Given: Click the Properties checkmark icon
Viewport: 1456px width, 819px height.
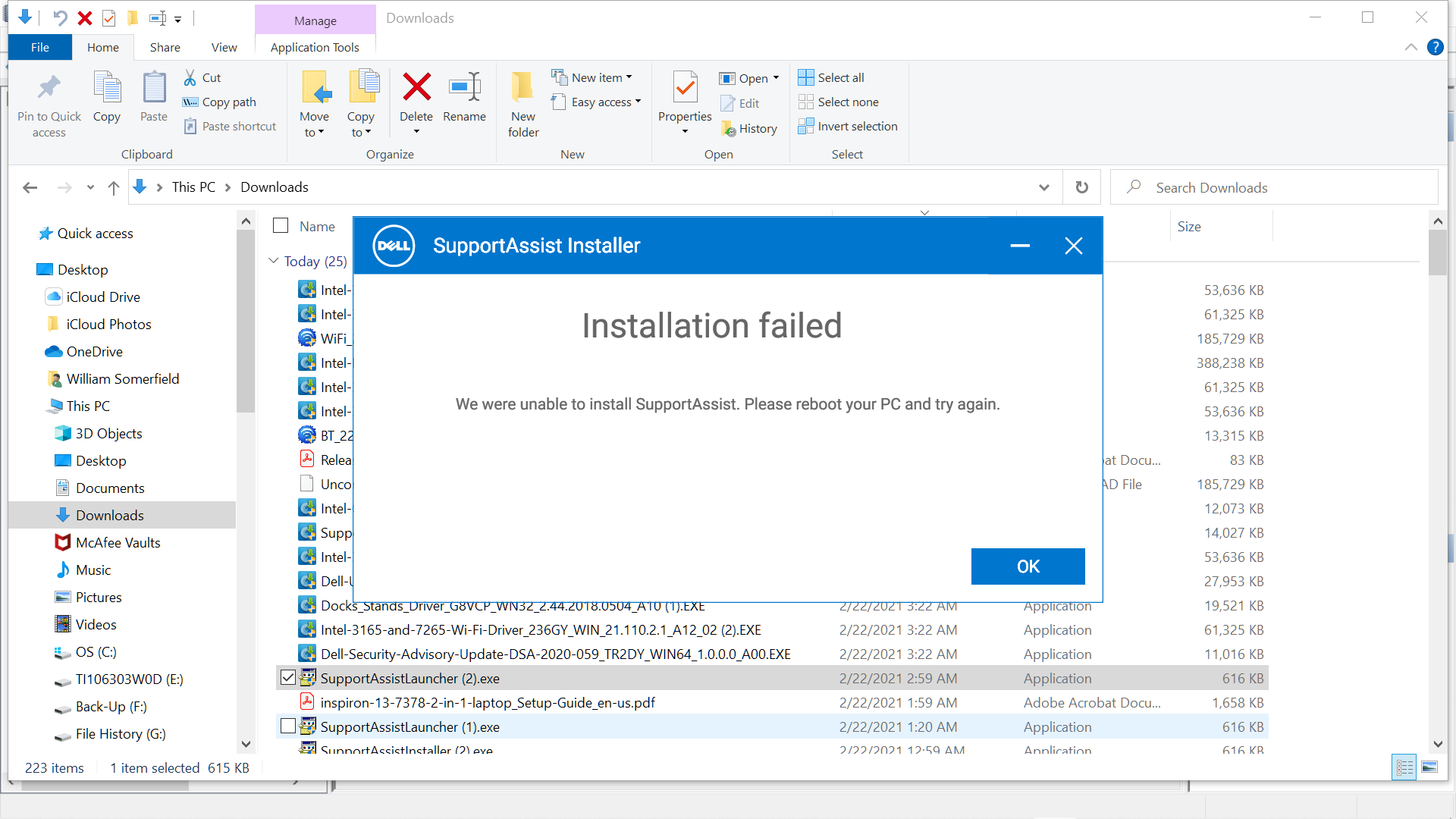Looking at the screenshot, I should click(685, 88).
